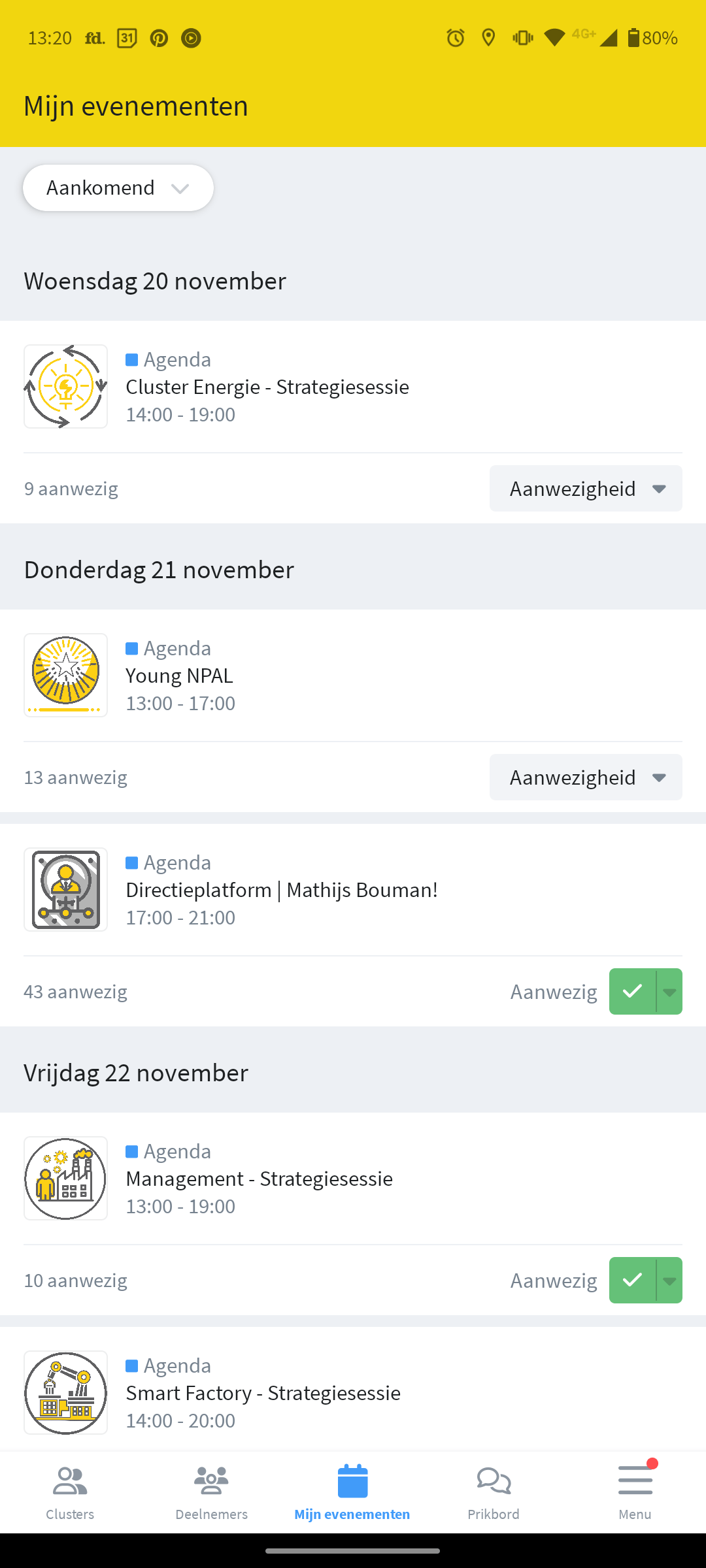Image resolution: width=706 pixels, height=1568 pixels.
Task: Expand the Aankomend filter dropdown
Action: click(x=118, y=188)
